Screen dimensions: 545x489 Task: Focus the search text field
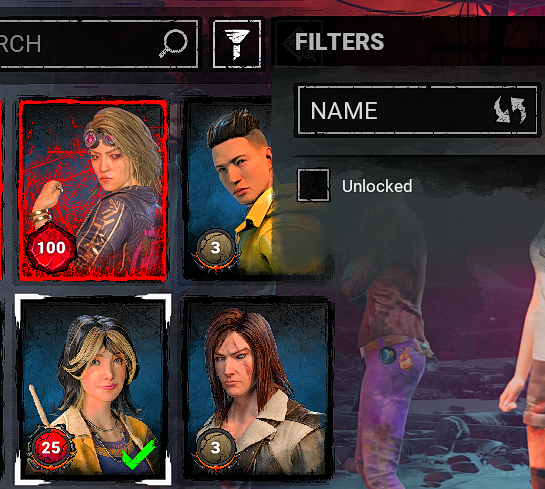[x=97, y=44]
